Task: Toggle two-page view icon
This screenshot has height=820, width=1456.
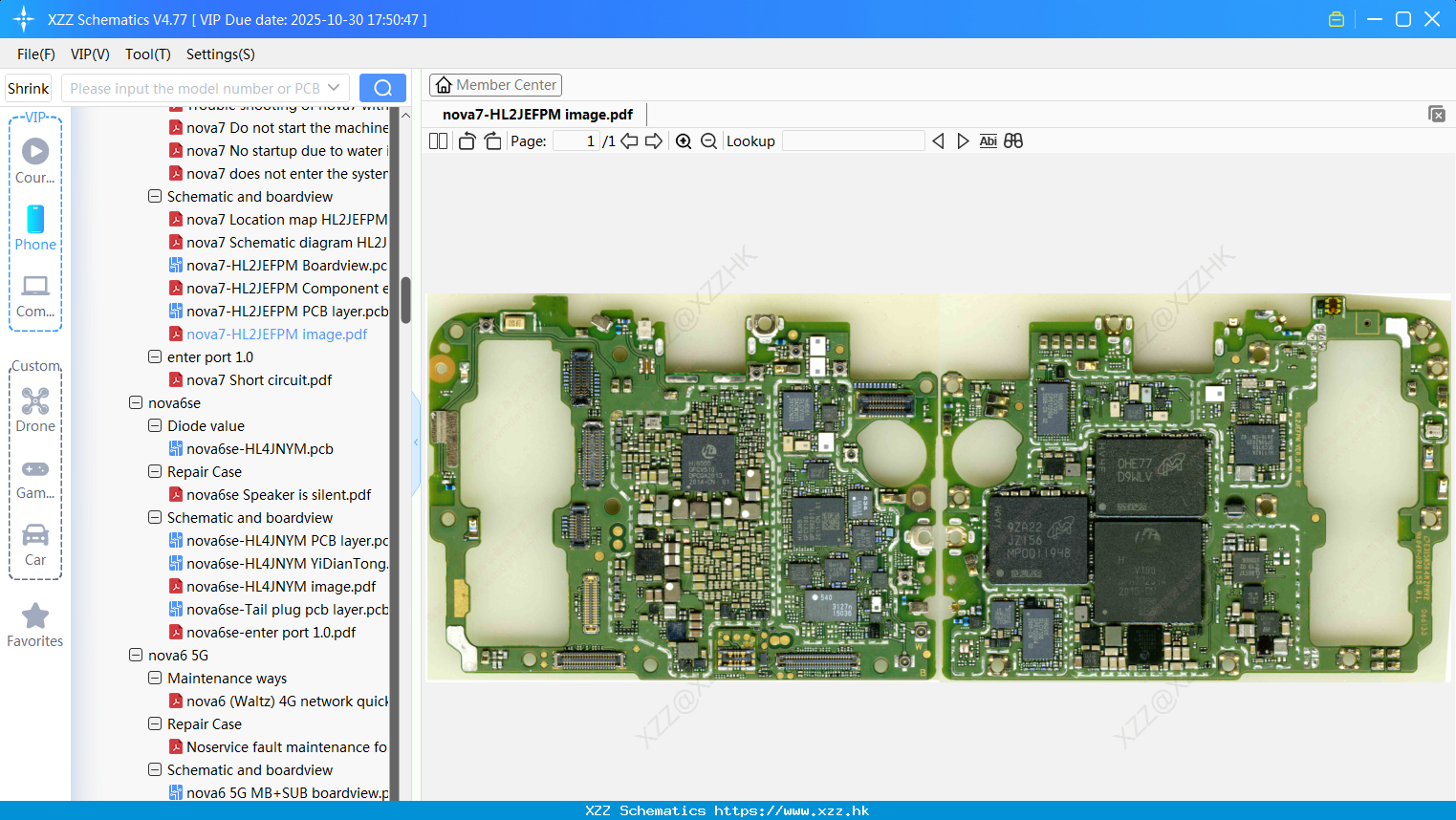Action: click(x=438, y=141)
